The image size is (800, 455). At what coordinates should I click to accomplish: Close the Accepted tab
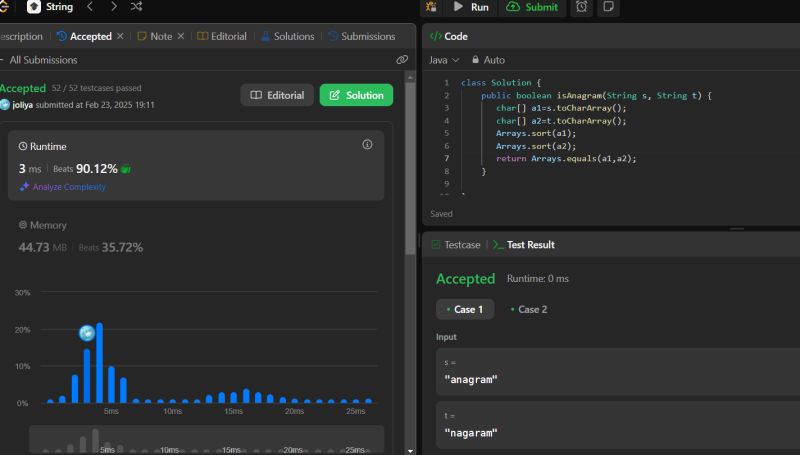coord(120,36)
